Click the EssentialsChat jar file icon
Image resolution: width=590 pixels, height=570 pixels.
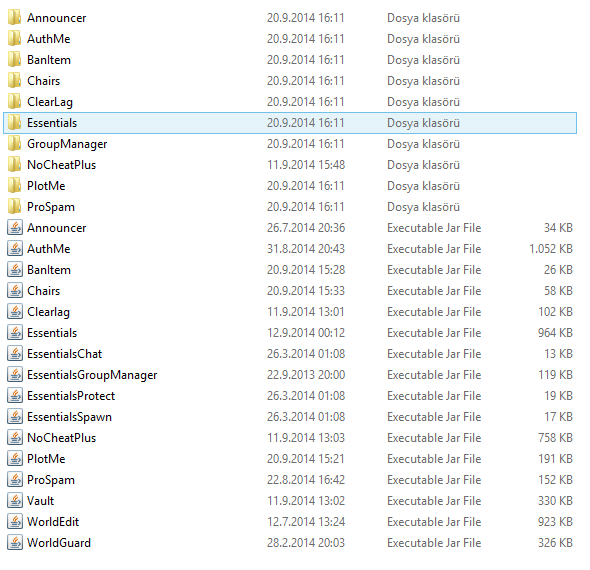click(15, 354)
